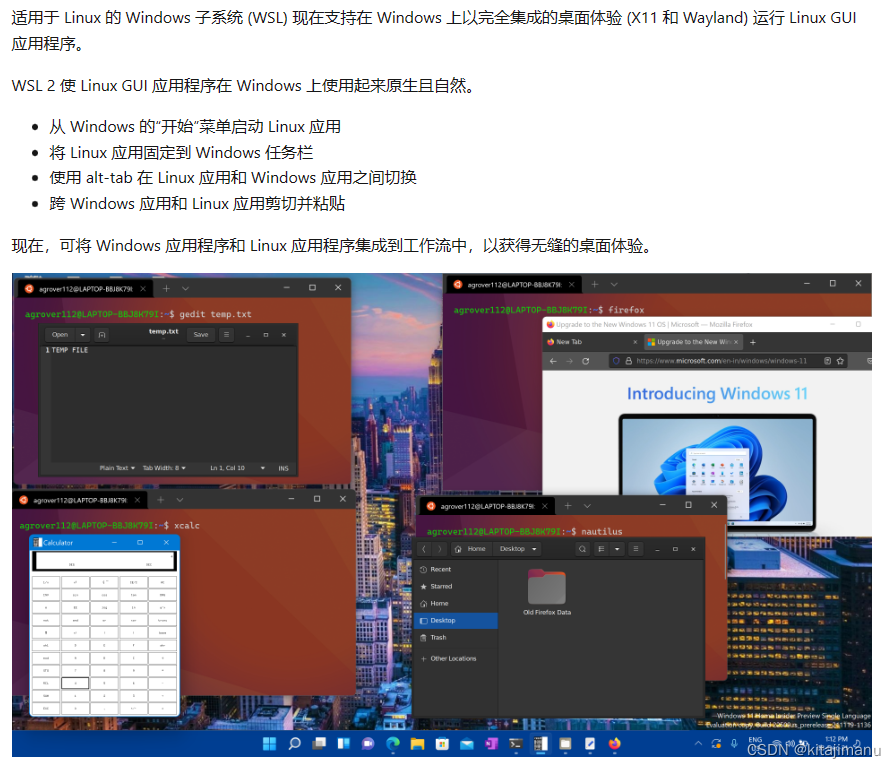Switch to Windows Terminal taskbar icon
The height and width of the screenshot is (768, 896).
(x=516, y=743)
